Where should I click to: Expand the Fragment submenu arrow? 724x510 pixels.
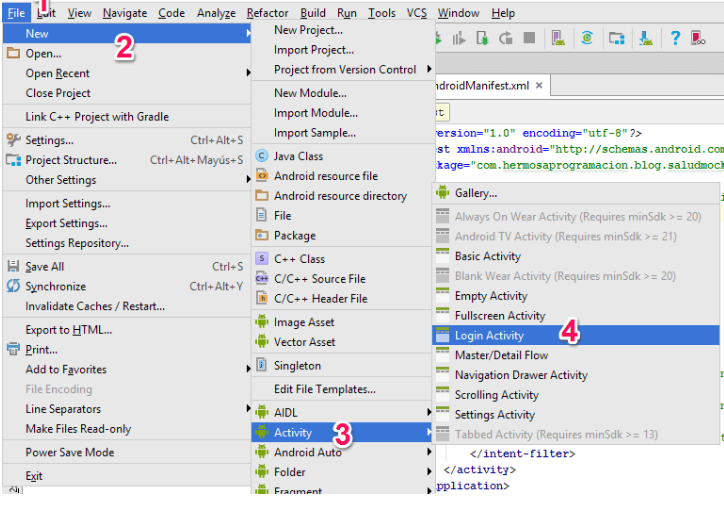[x=429, y=490]
